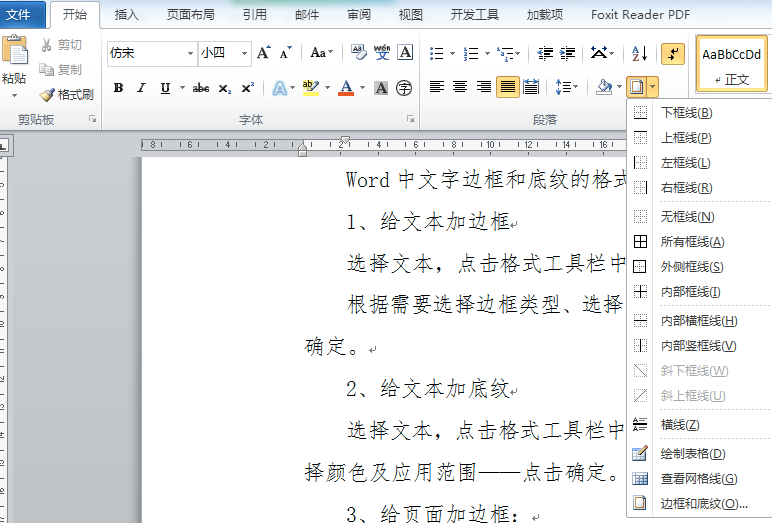Copy selection using 复制
The width and height of the screenshot is (772, 523).
click(60, 69)
